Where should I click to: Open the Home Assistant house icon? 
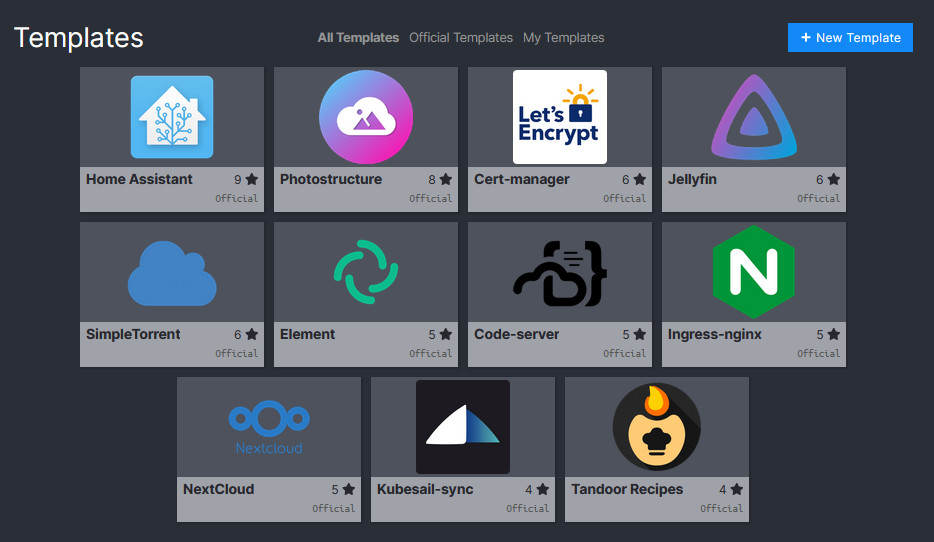pos(172,117)
